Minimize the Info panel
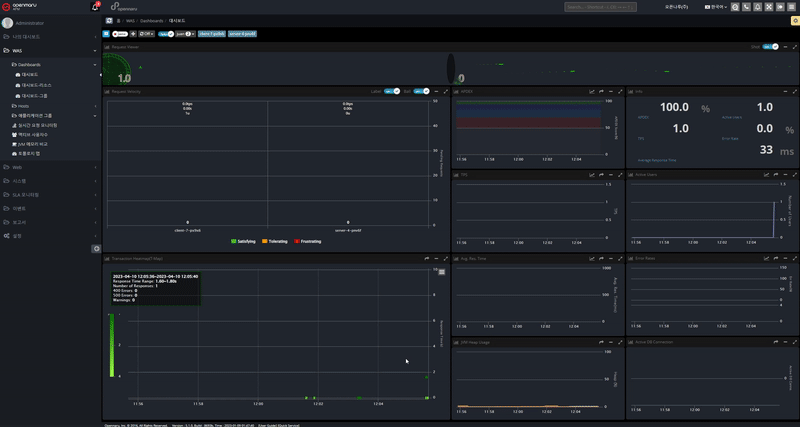 click(783, 91)
